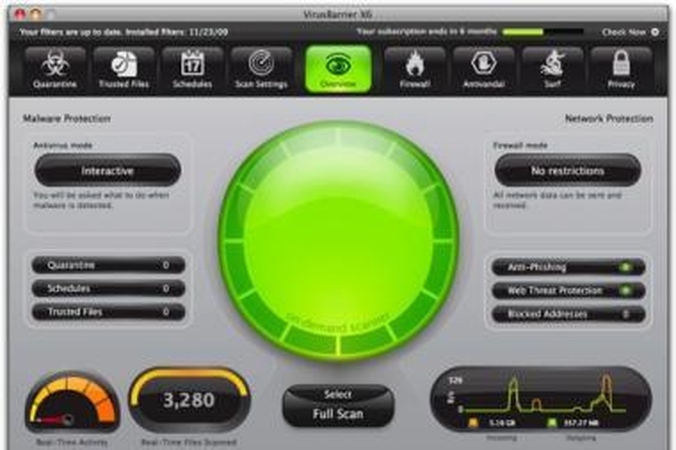Screen dimensions: 676x450
Task: Select the Overview eye tab
Action: (338, 69)
